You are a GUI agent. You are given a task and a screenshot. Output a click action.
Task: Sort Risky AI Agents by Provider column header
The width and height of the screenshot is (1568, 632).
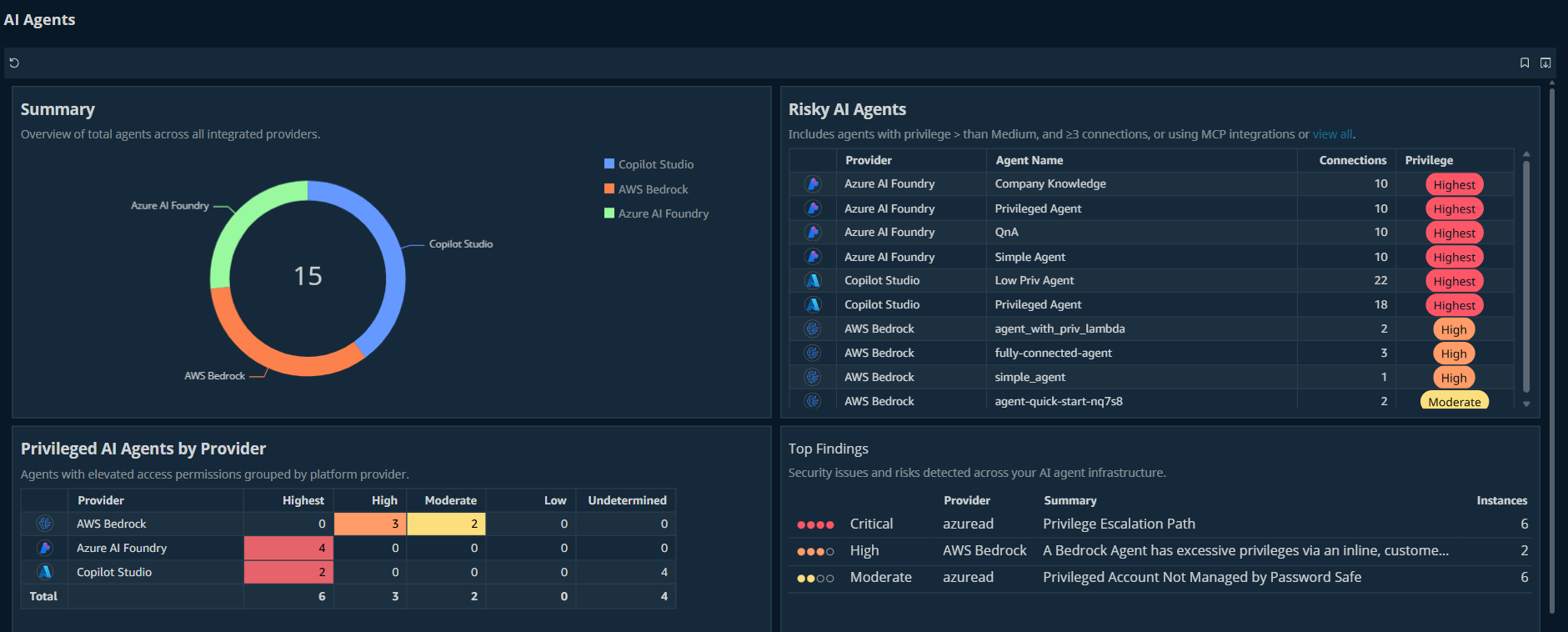tap(869, 160)
